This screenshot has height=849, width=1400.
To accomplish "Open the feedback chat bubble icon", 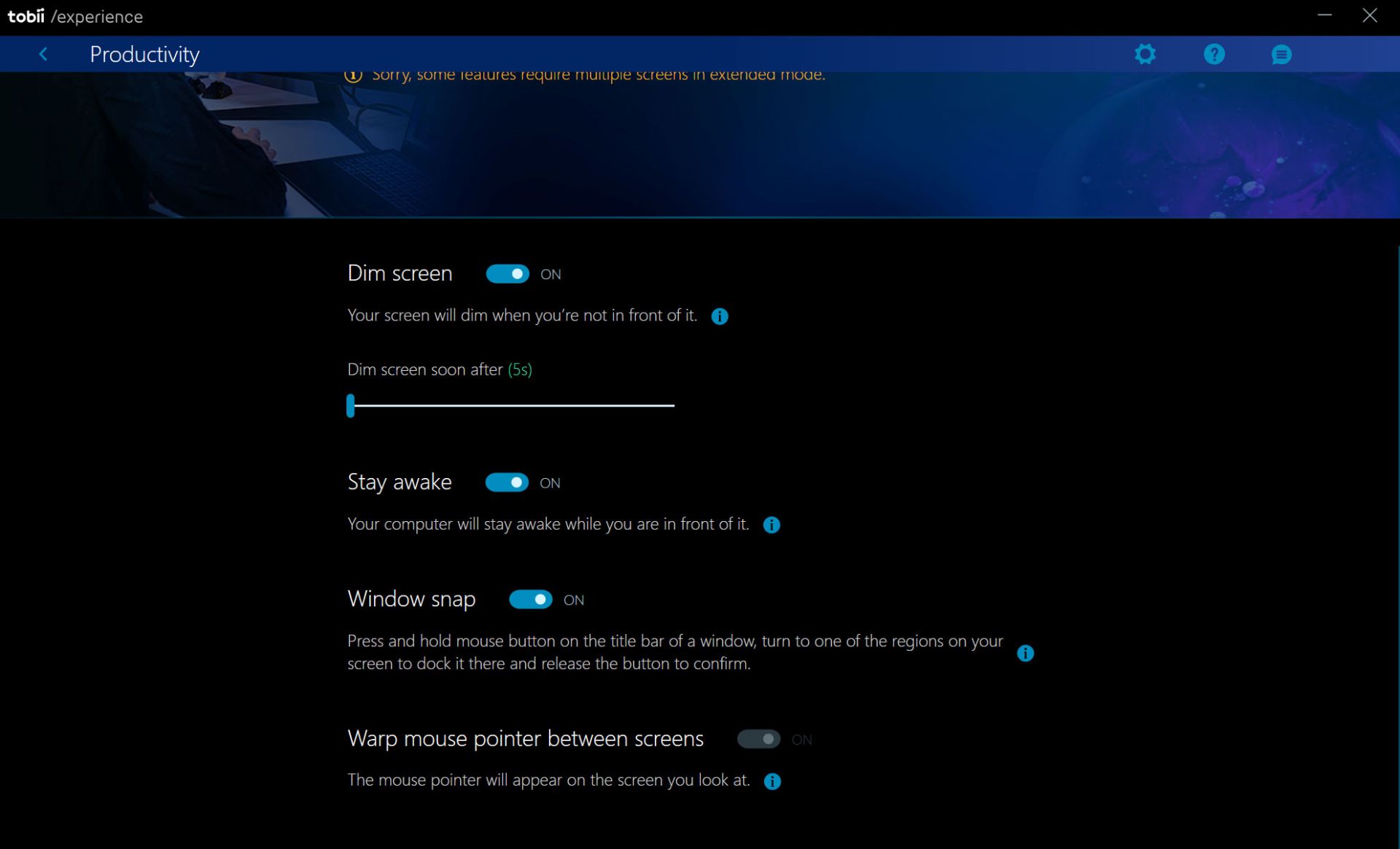I will [1281, 55].
